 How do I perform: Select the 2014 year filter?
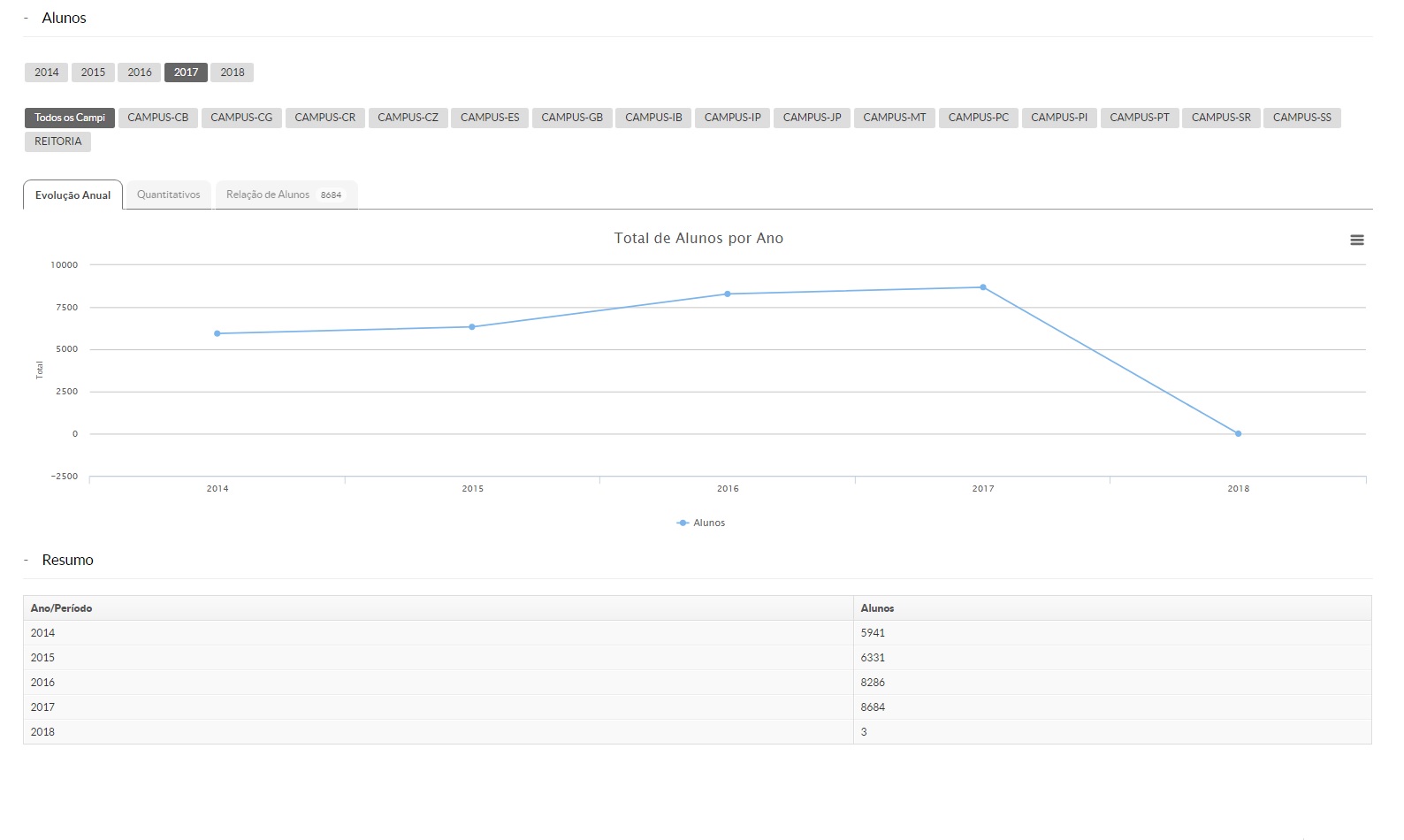[46, 73]
